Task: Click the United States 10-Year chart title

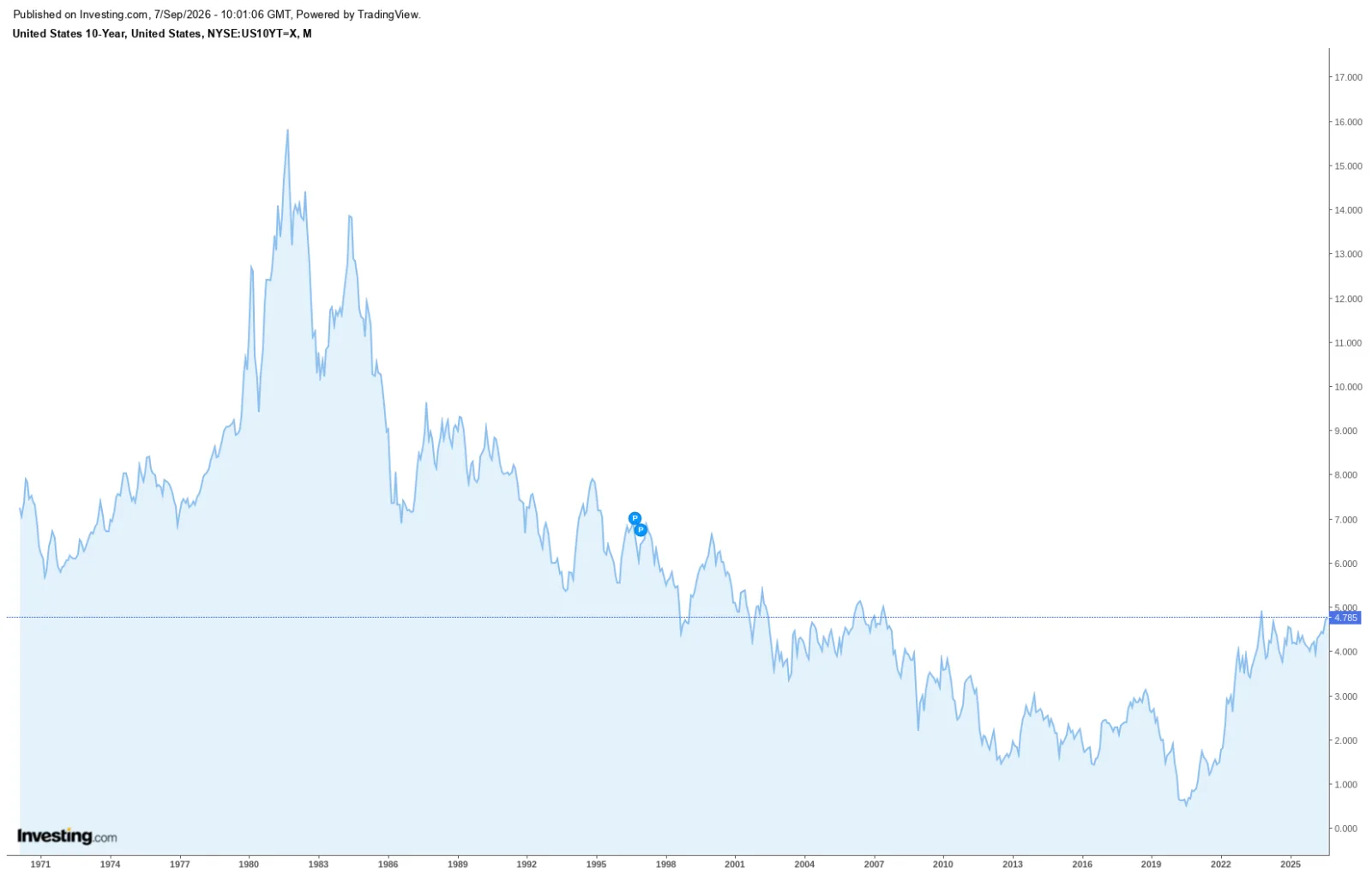Action: 162,33
